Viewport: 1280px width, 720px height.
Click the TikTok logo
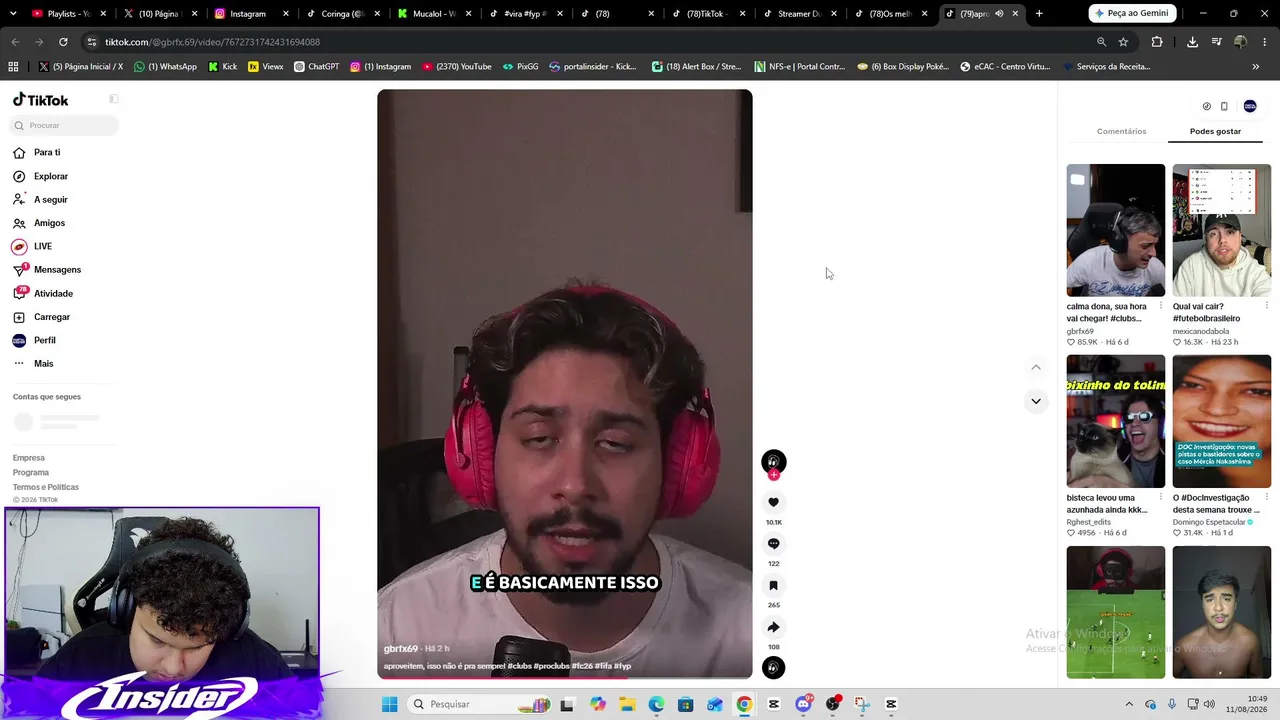41,100
